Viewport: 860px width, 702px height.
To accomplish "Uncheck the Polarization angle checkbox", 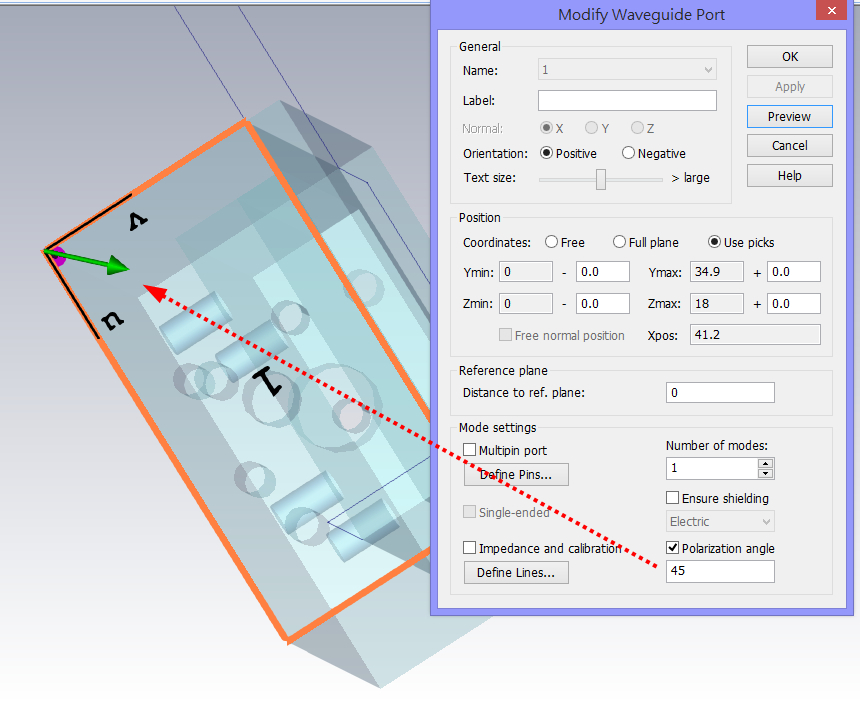I will click(672, 548).
